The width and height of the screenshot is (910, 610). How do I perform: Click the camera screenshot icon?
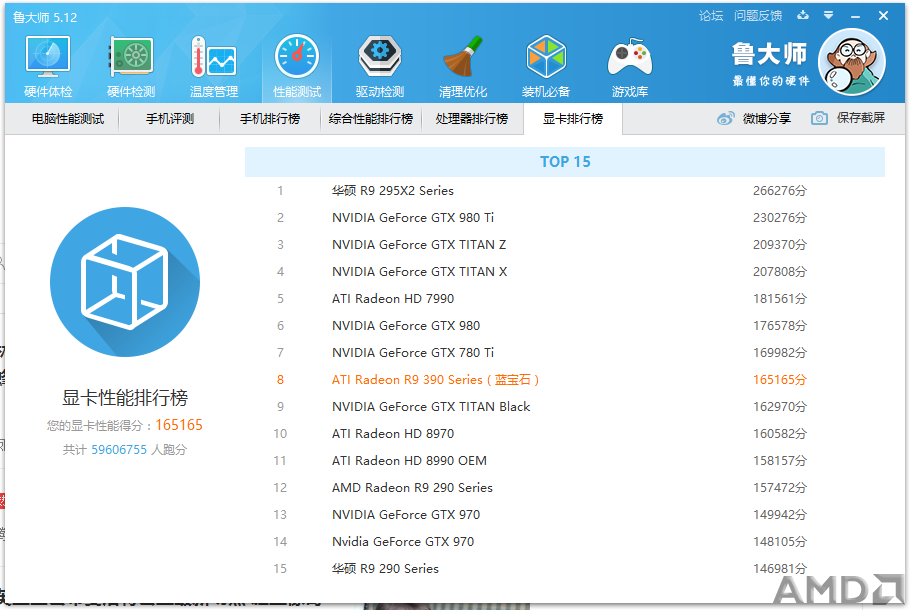click(819, 118)
